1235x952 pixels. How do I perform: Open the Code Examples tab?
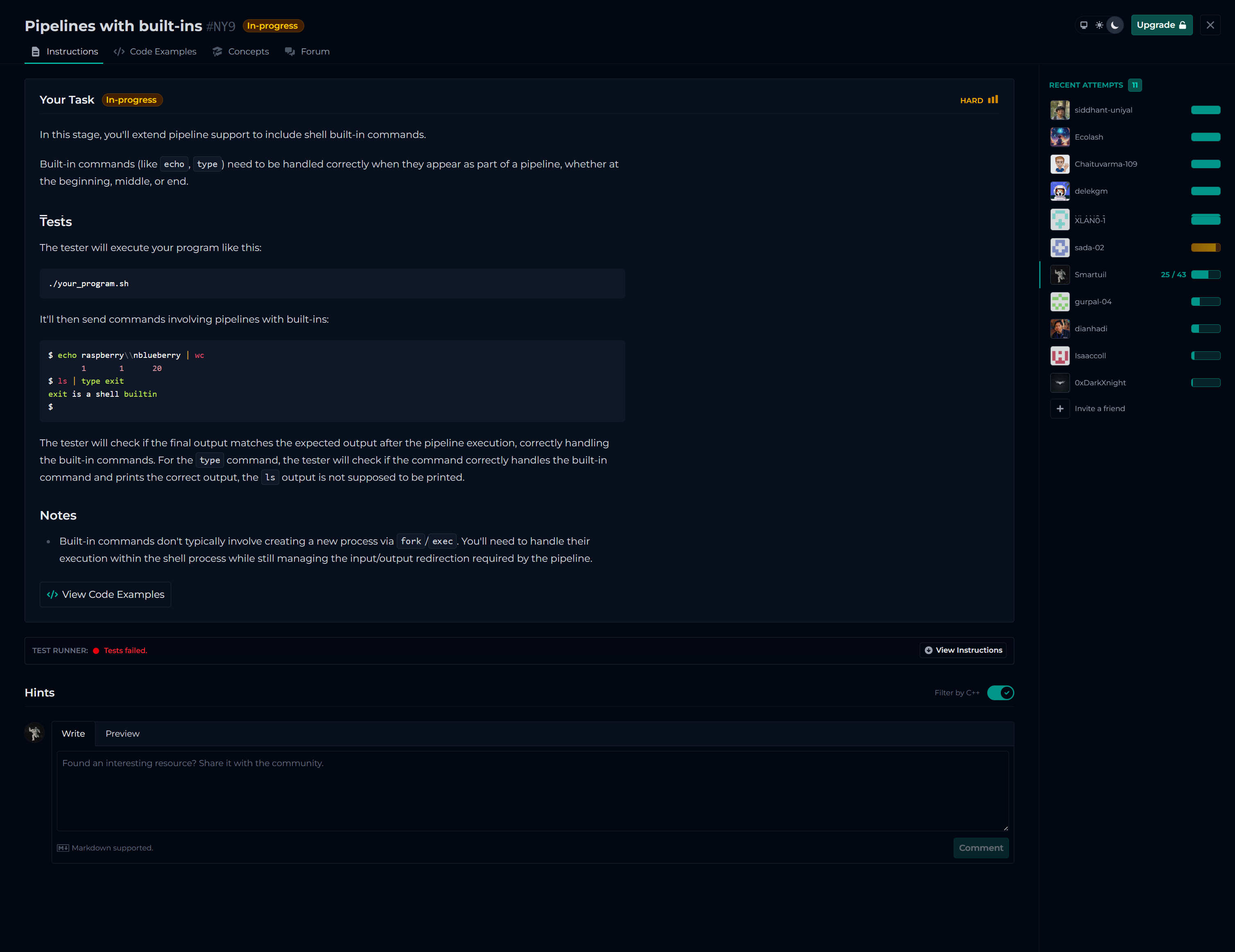(155, 52)
